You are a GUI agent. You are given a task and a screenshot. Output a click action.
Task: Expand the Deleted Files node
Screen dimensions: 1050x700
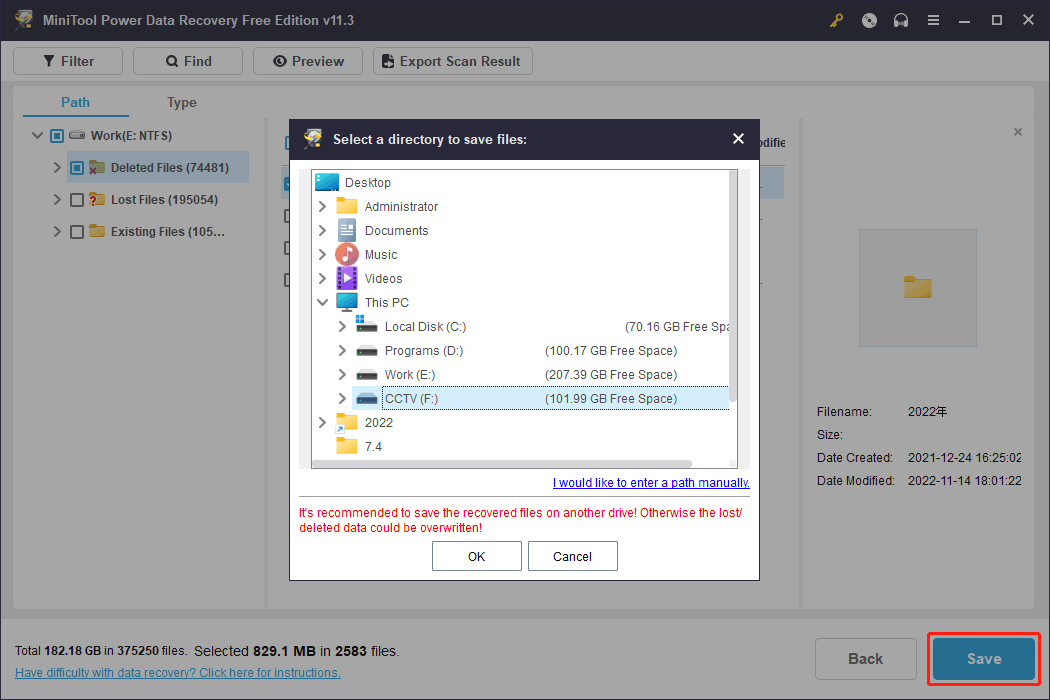(x=57, y=167)
